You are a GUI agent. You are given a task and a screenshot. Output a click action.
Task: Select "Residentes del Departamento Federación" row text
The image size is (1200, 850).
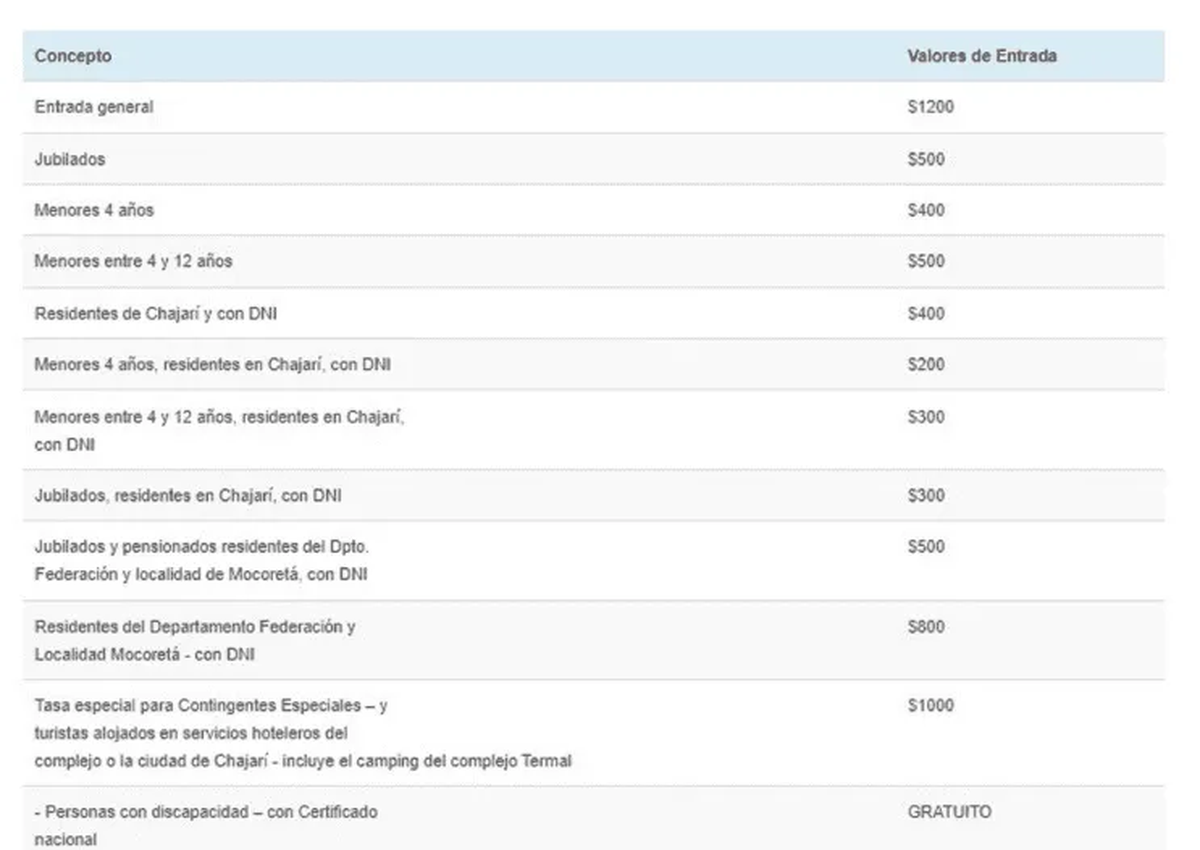tap(195, 627)
